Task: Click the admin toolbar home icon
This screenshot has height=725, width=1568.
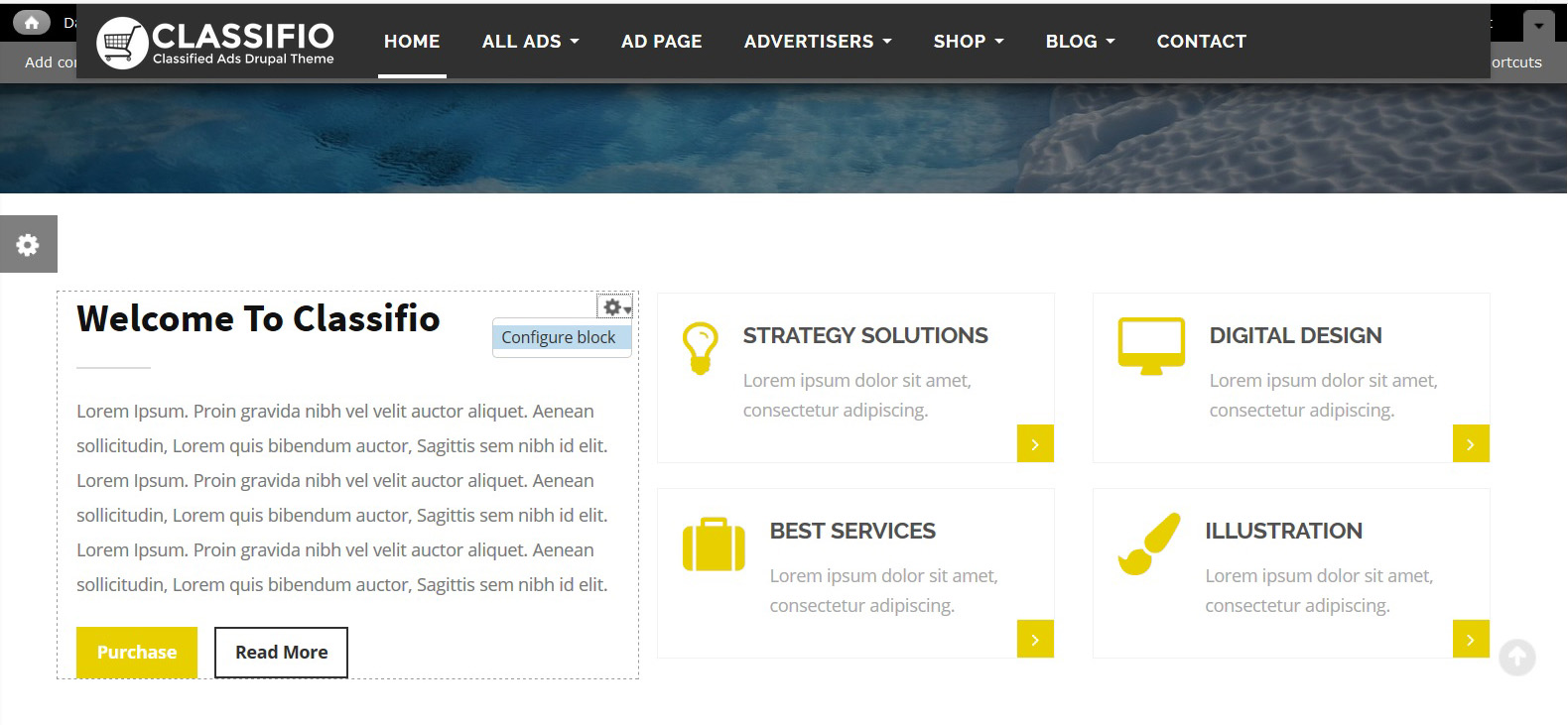Action: coord(32,22)
